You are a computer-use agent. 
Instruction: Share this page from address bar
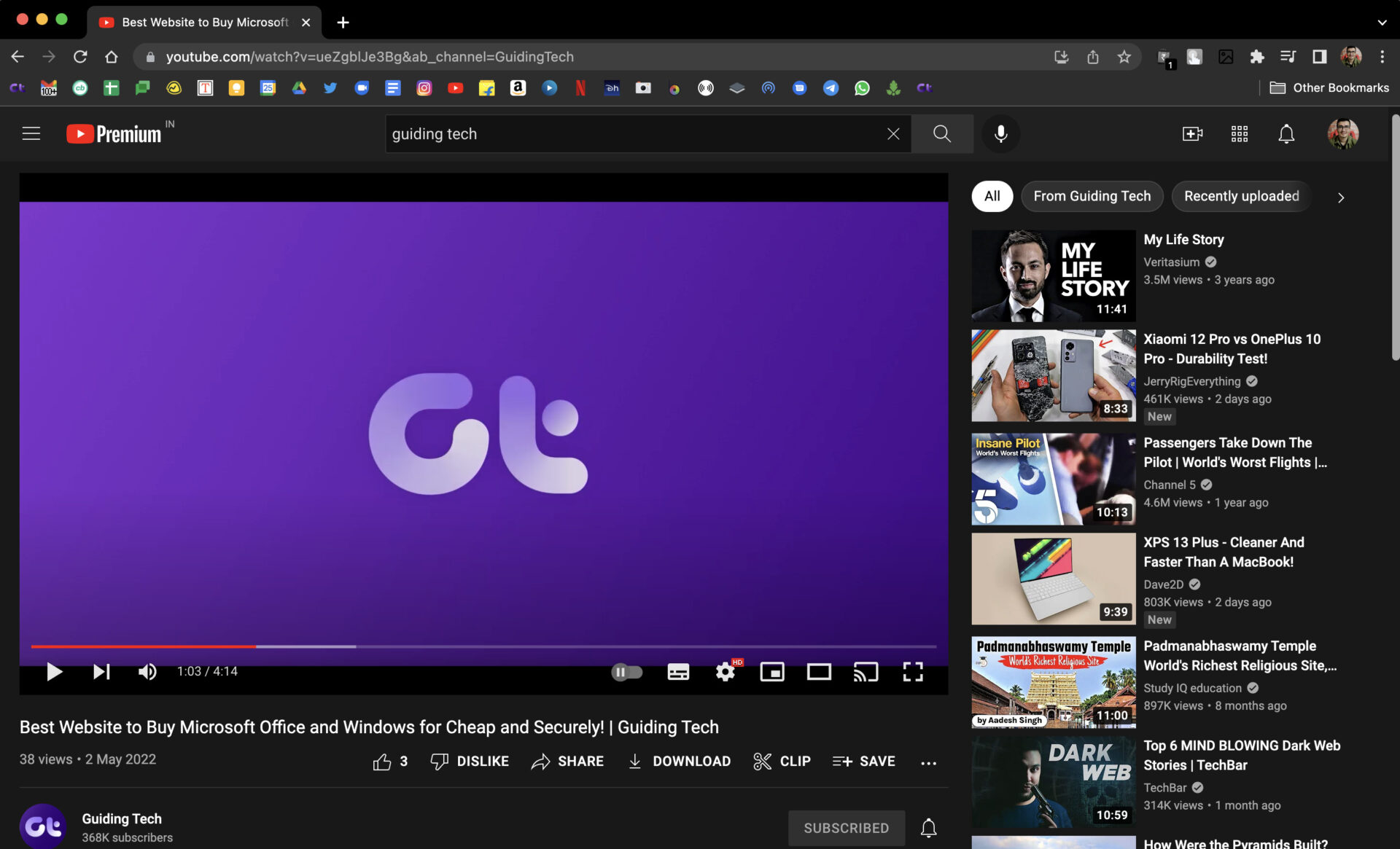coord(1092,57)
